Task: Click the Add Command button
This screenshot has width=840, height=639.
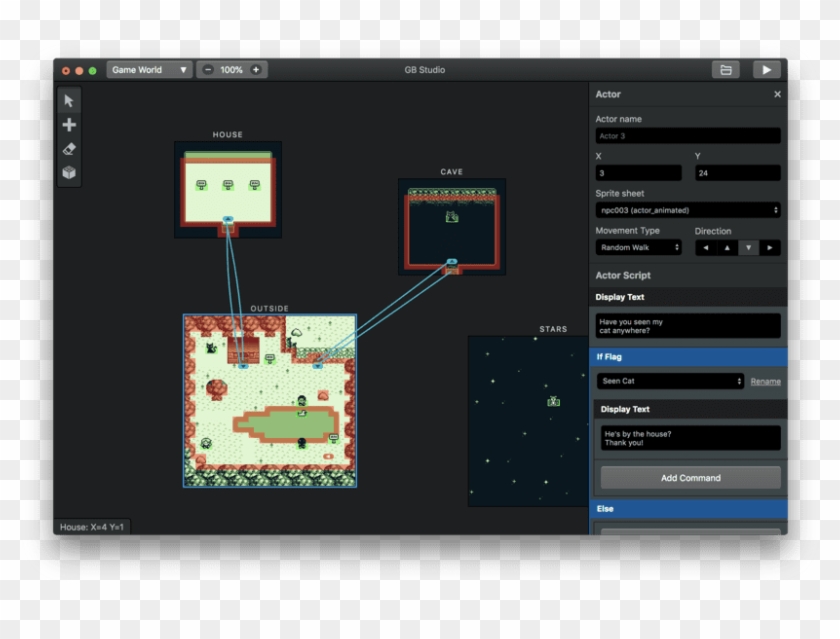Action: coord(690,478)
